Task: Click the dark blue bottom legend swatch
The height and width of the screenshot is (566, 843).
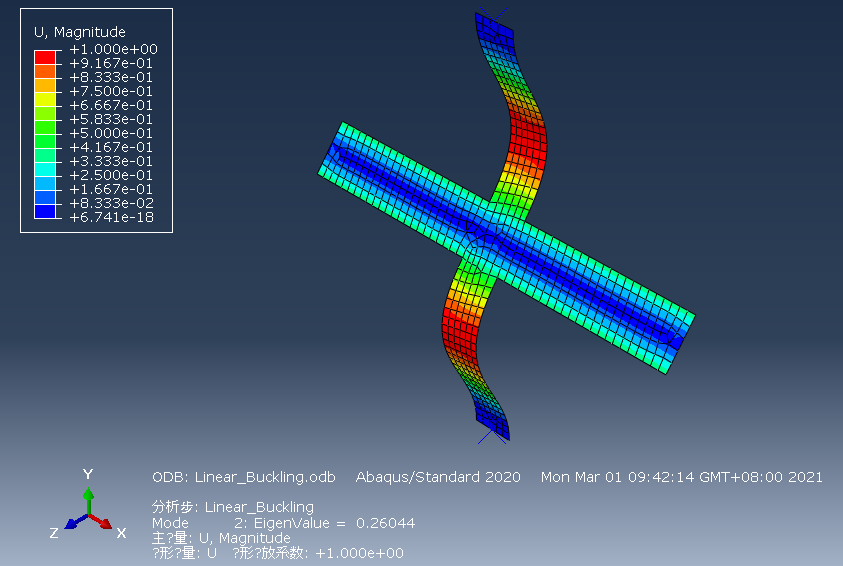Action: click(x=45, y=211)
